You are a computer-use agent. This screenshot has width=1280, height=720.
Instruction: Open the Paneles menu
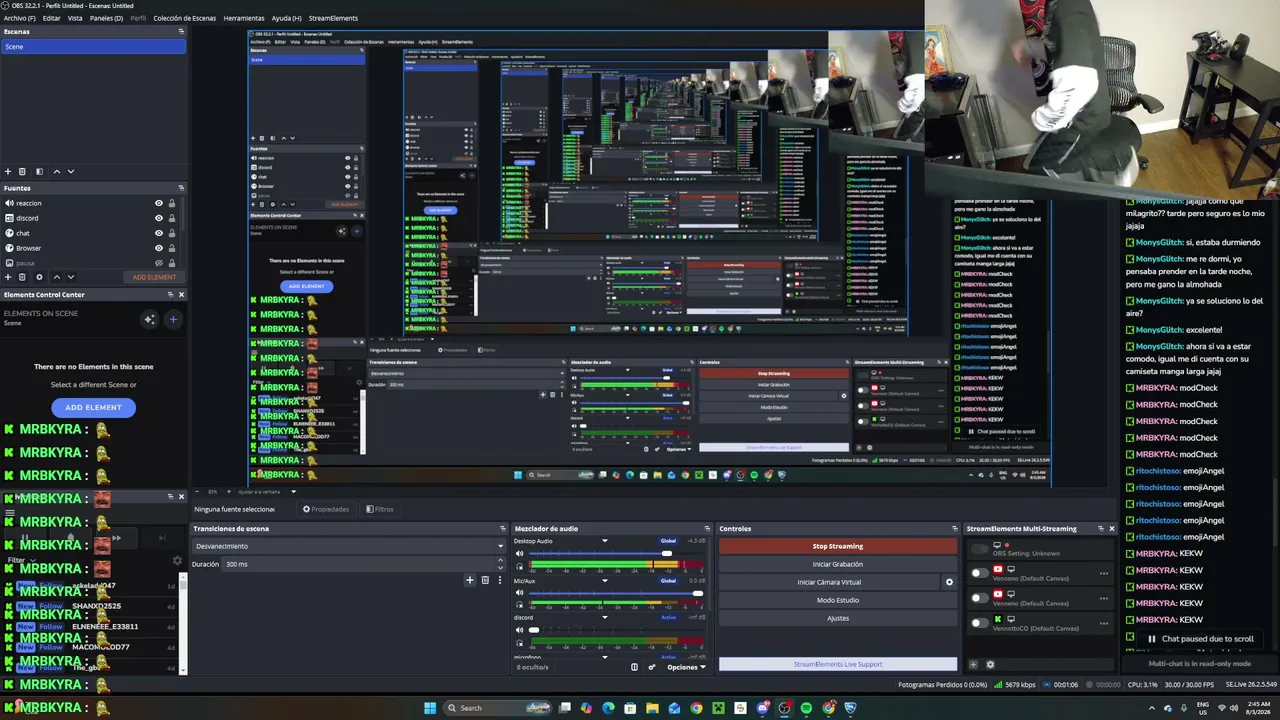pyautogui.click(x=106, y=18)
